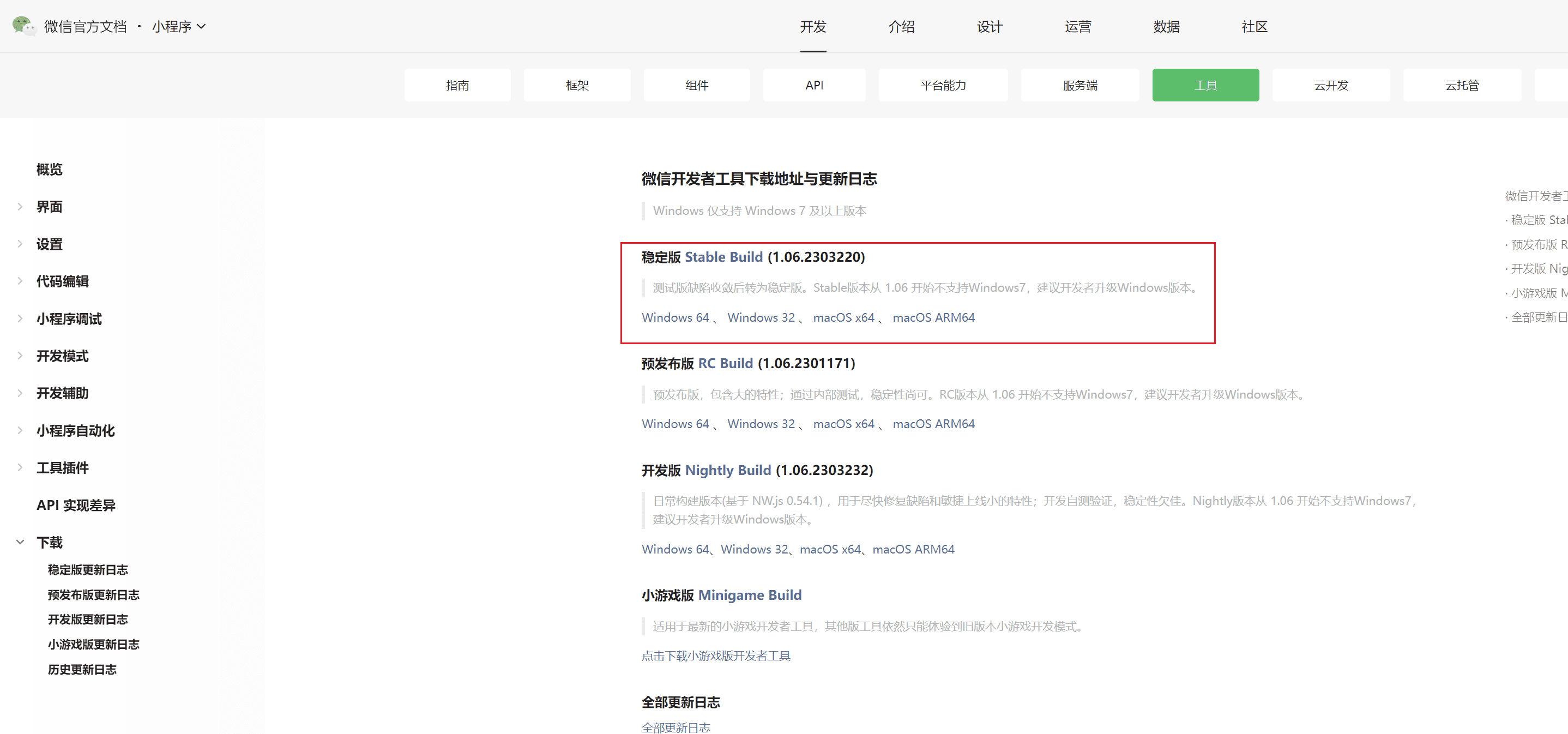The width and height of the screenshot is (1568, 734).
Task: Expand the 开发辅助 sidebar chevron
Action: (x=20, y=393)
